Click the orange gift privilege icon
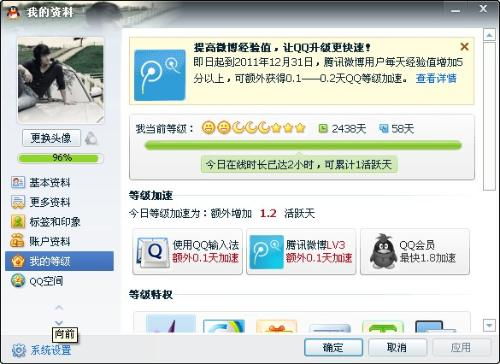 pyautogui.click(x=276, y=326)
